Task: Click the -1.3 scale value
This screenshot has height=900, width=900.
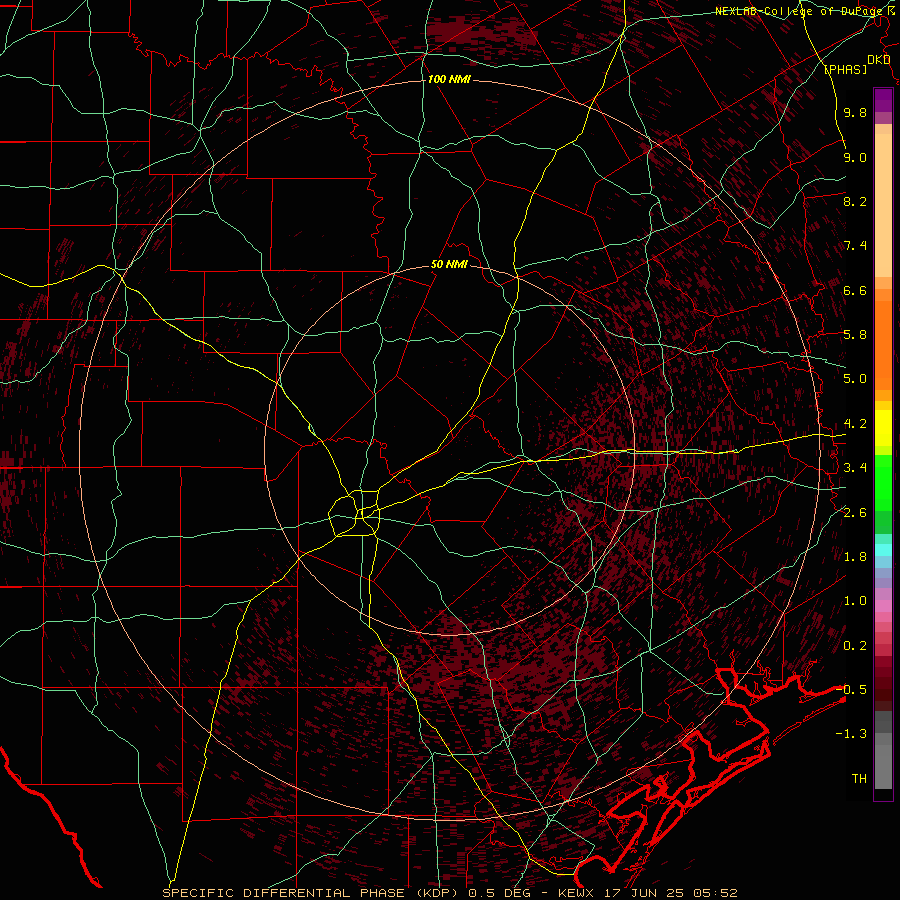Action: pyautogui.click(x=851, y=734)
